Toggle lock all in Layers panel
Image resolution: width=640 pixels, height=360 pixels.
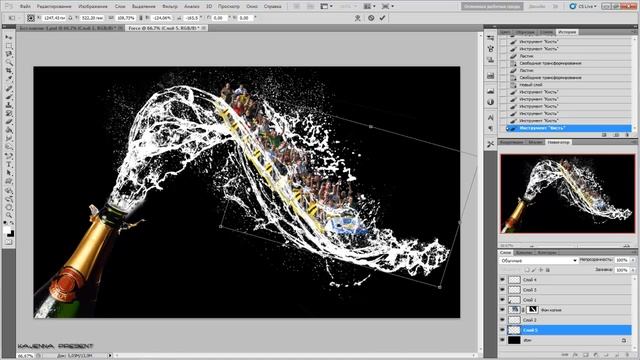point(548,270)
